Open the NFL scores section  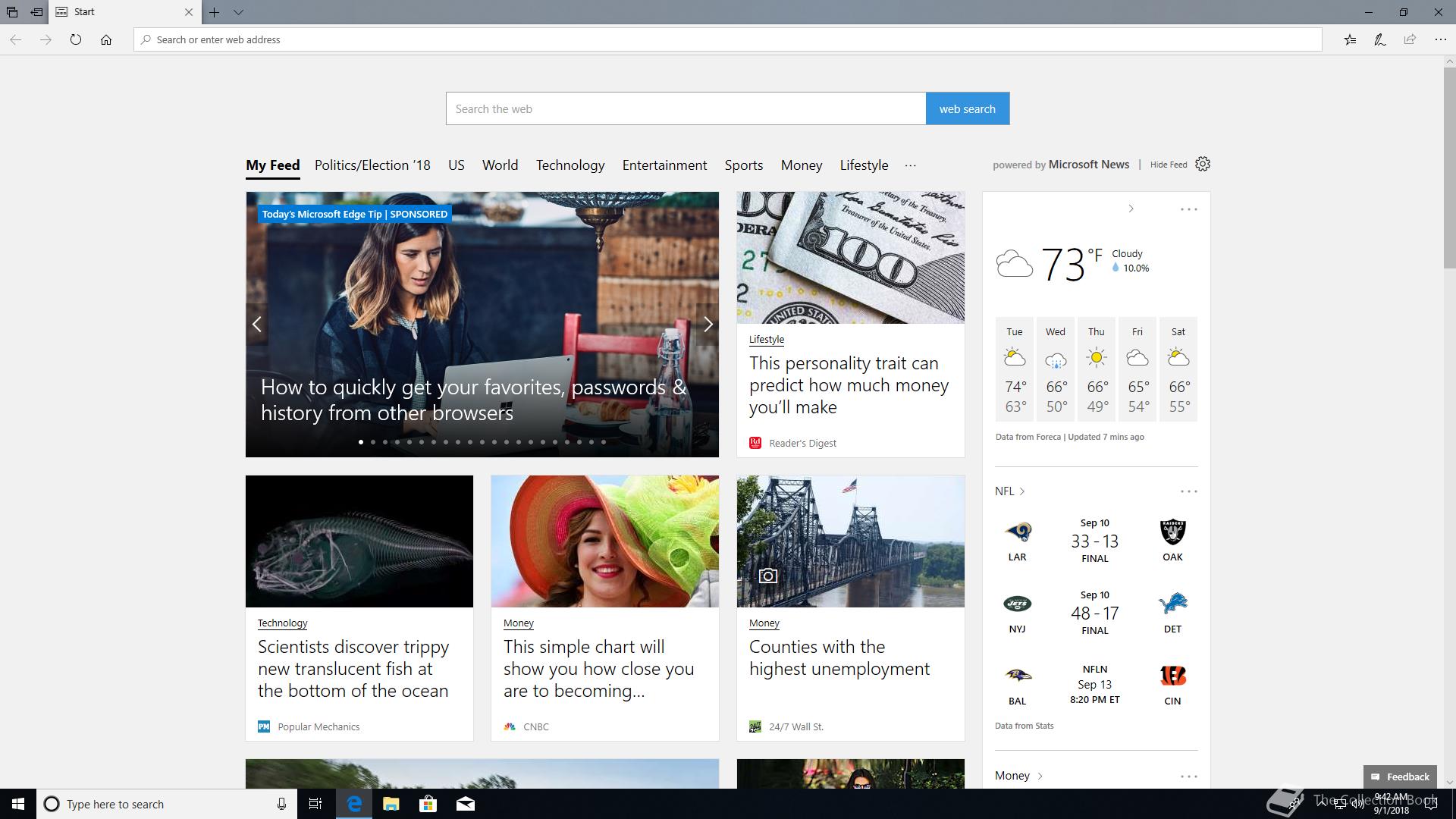[1009, 491]
